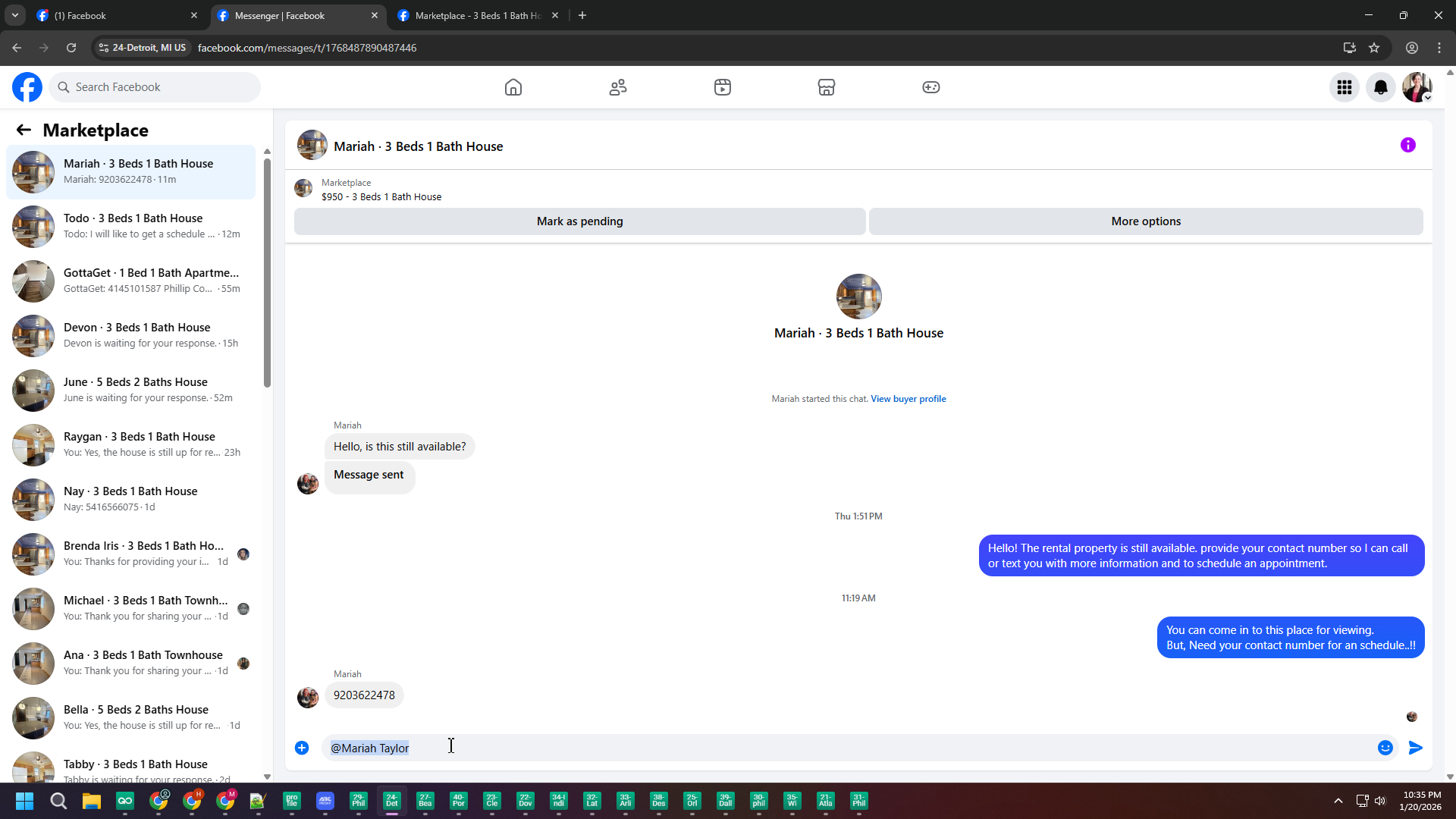Open the Tabby · 3 Beds 1 Bath House chat
This screenshot has width=1456, height=819.
point(131,764)
